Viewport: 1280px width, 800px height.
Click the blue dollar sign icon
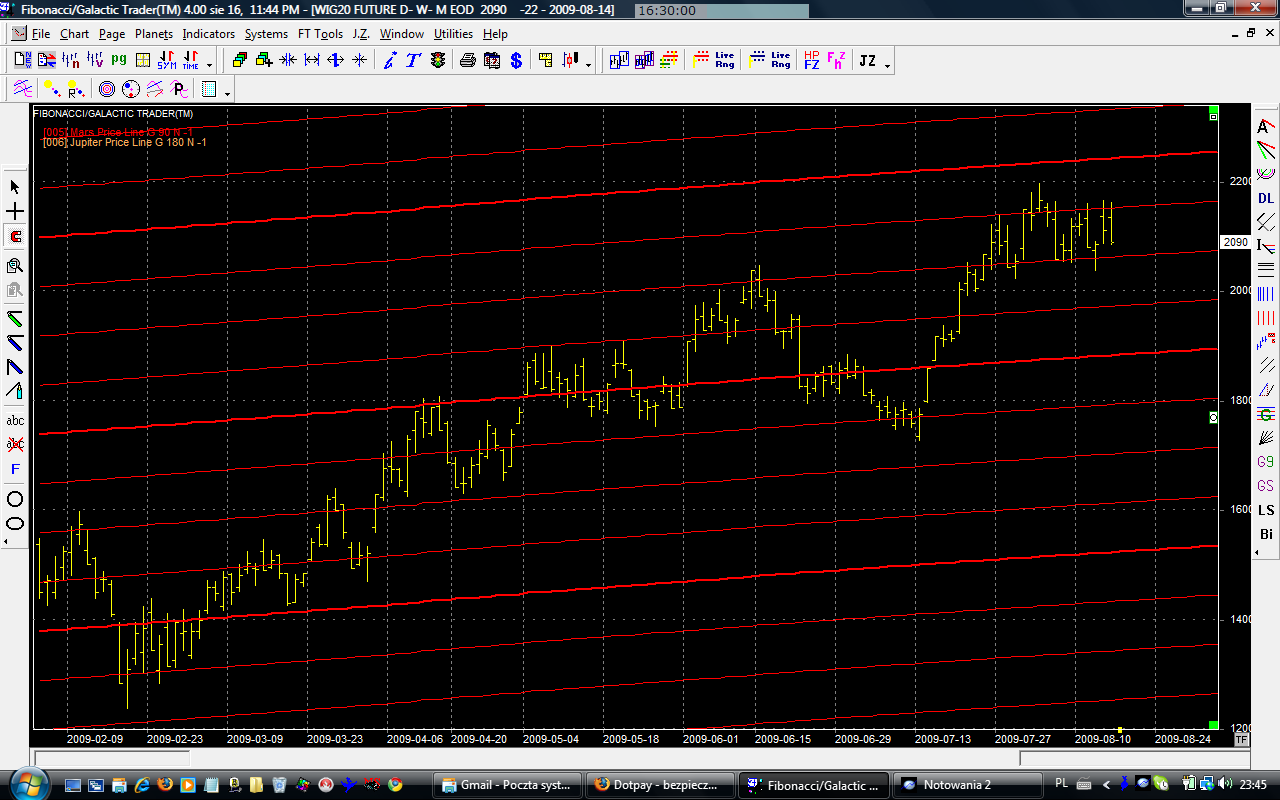click(516, 61)
